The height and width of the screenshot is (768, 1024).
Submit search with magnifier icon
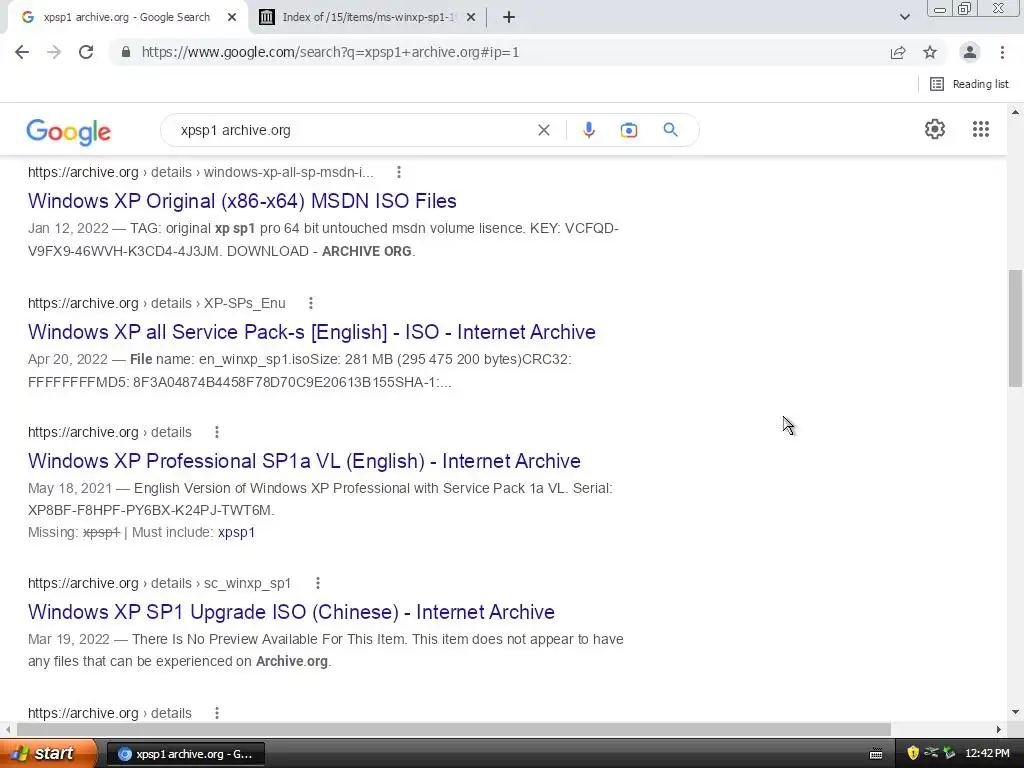[670, 130]
